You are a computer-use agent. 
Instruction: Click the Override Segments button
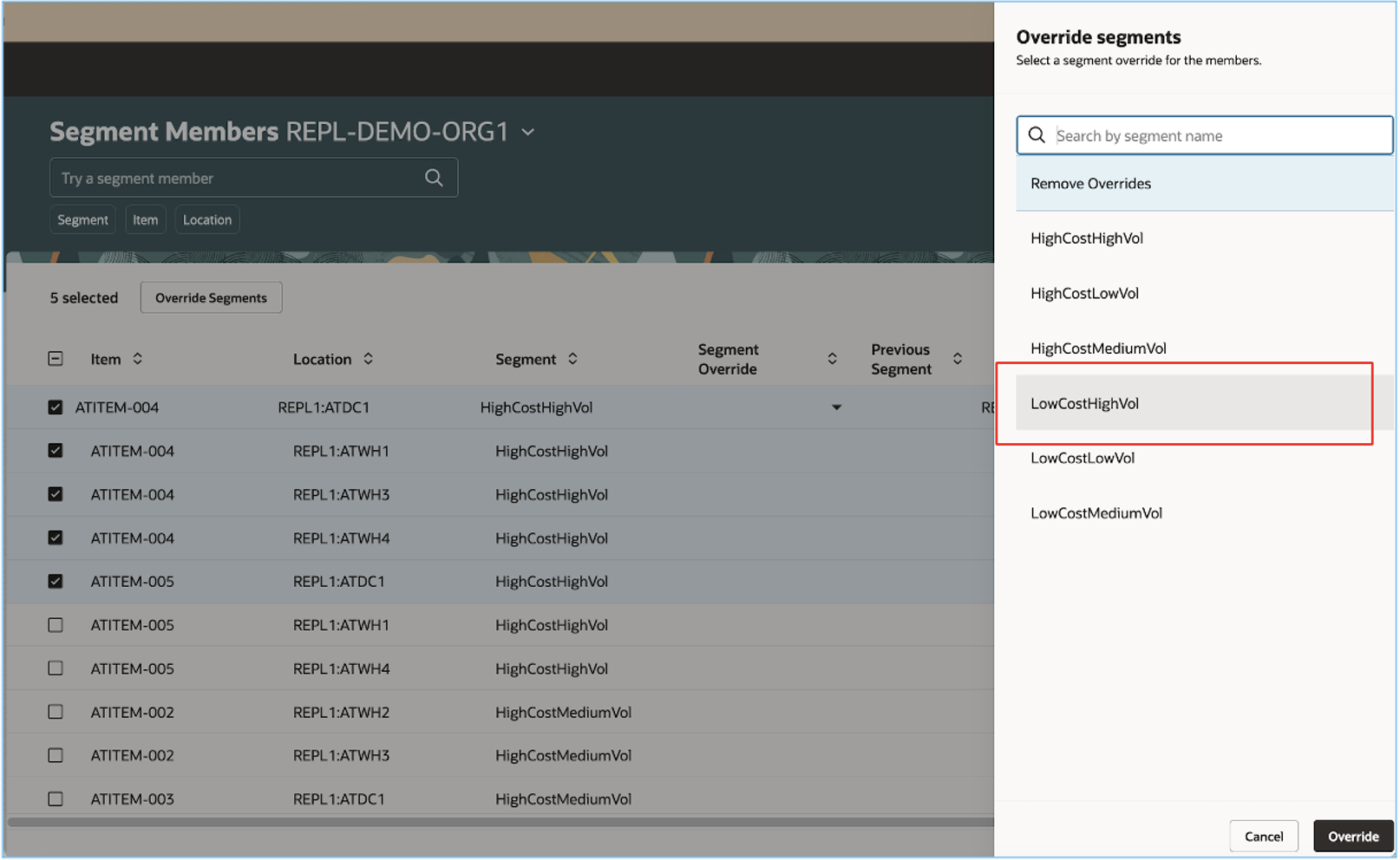pyautogui.click(x=211, y=297)
